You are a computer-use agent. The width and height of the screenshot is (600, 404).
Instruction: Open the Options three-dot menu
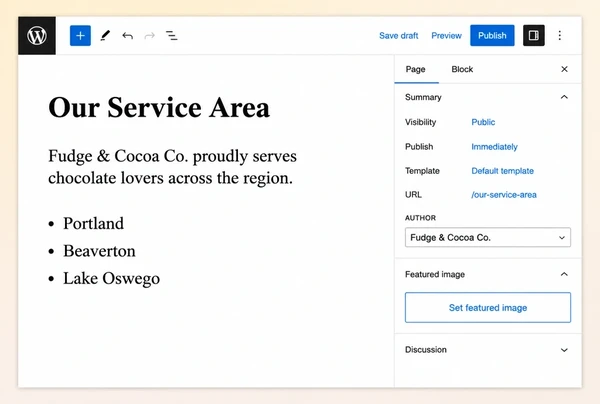point(559,36)
